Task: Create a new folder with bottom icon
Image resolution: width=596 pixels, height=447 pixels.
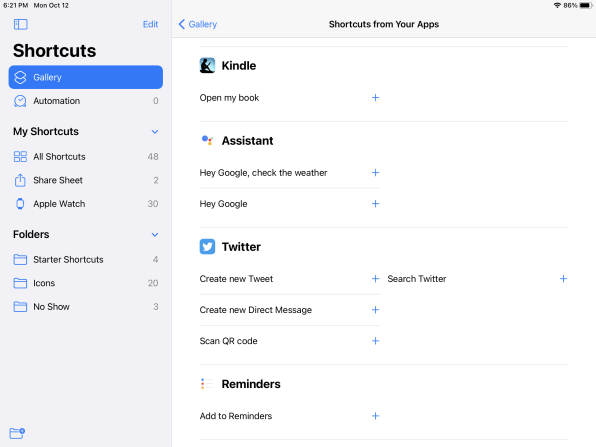Action: pyautogui.click(x=17, y=433)
